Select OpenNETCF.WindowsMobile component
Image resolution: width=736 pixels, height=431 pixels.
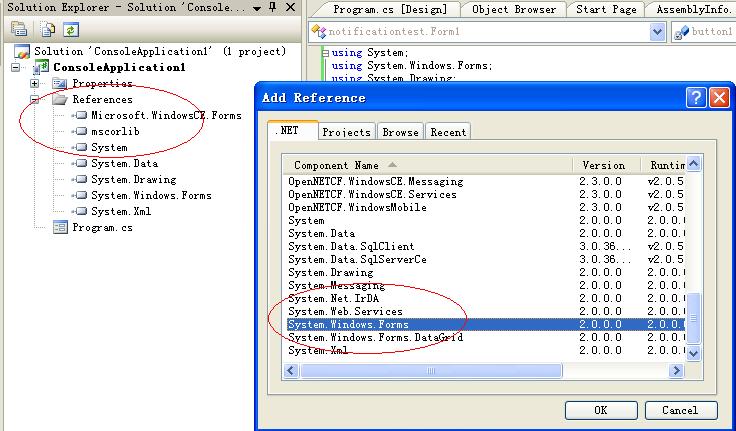coord(486,207)
